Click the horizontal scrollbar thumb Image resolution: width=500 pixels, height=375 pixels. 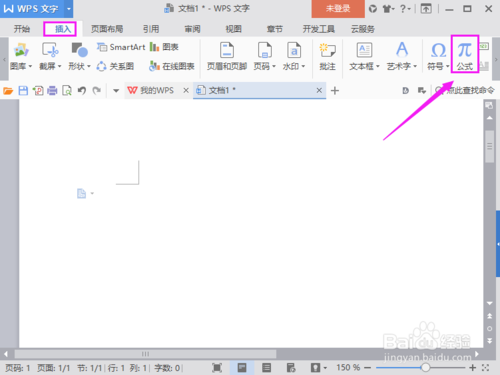(146, 354)
